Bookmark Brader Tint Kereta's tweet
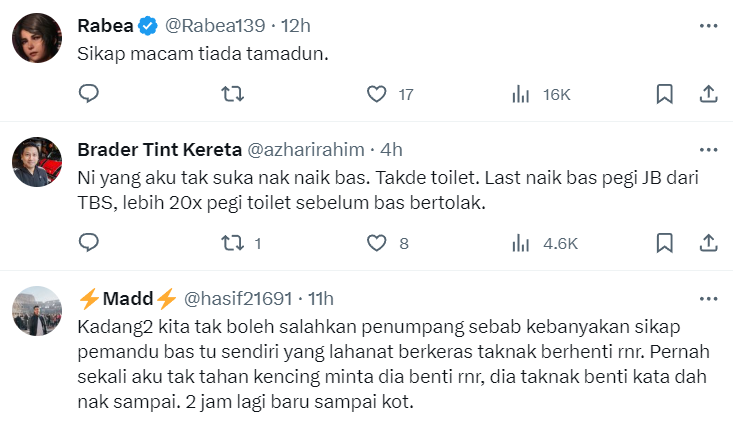This screenshot has height=426, width=733. (x=664, y=242)
